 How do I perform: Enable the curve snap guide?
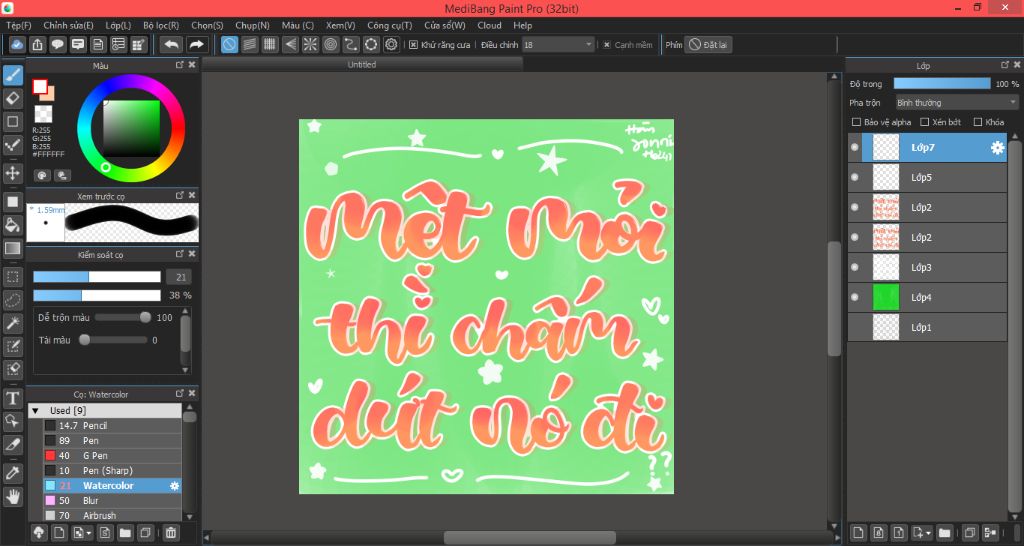tap(351, 44)
